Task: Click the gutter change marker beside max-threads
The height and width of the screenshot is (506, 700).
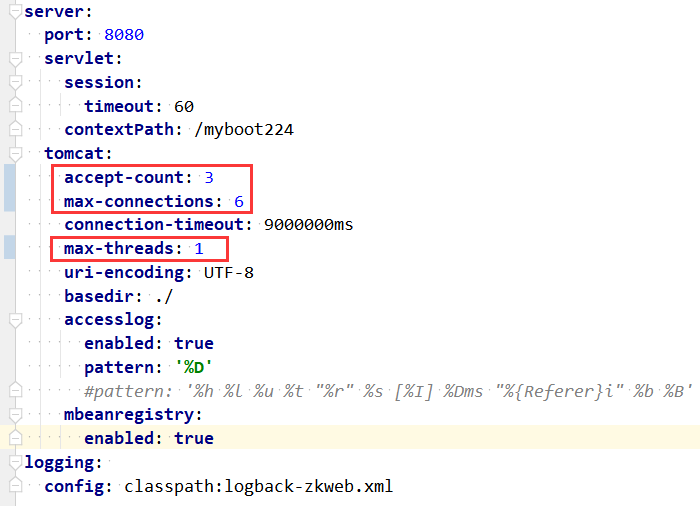Action: click(10, 247)
